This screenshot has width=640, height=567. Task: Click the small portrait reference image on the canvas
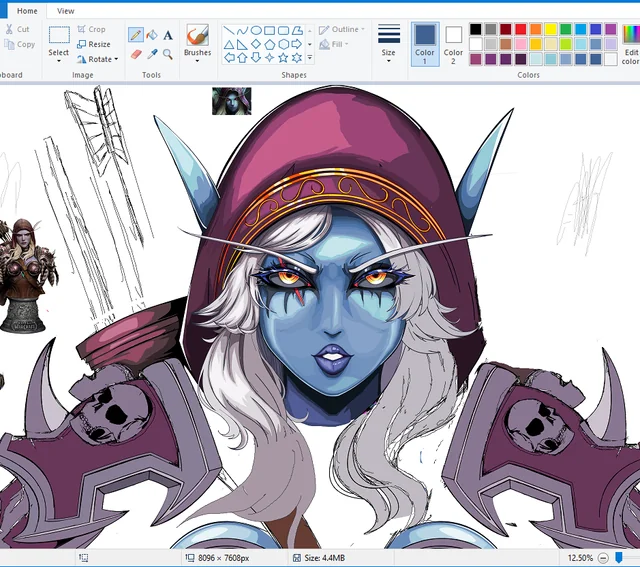click(231, 101)
